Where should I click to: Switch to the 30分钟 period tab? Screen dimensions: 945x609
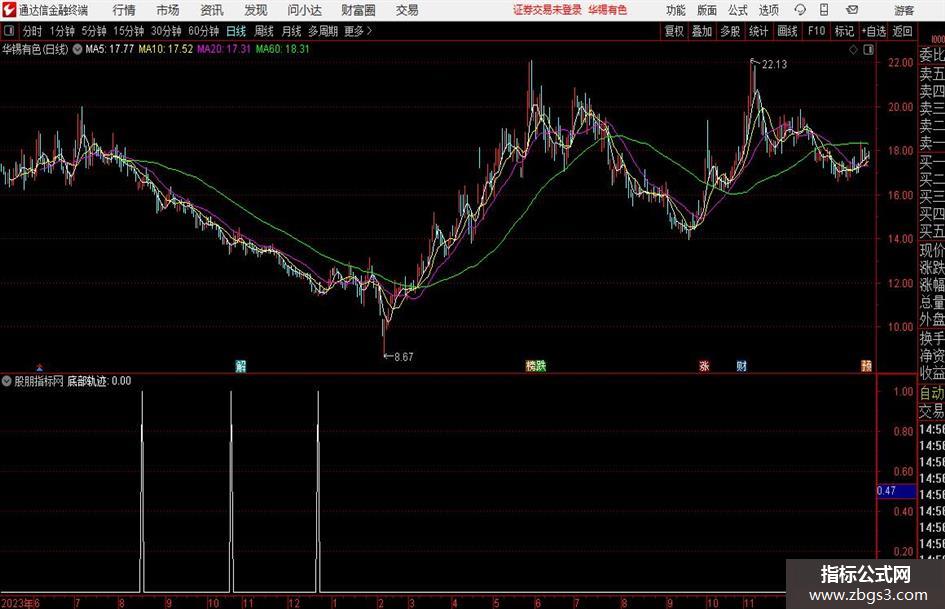coord(166,31)
